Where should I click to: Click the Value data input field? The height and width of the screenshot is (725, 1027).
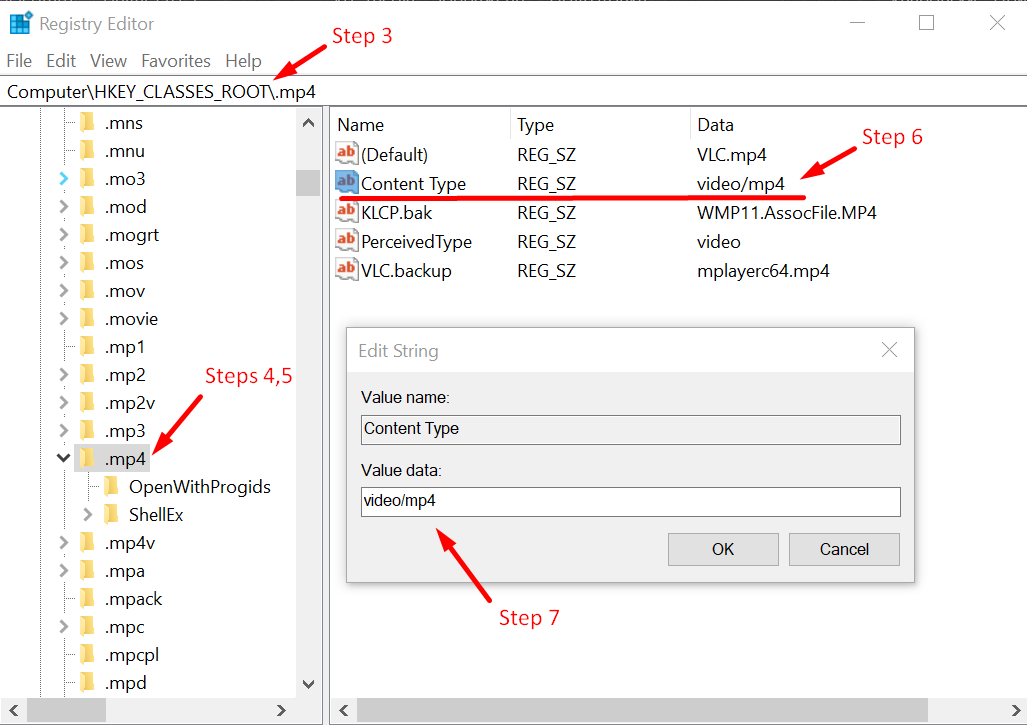pyautogui.click(x=631, y=502)
